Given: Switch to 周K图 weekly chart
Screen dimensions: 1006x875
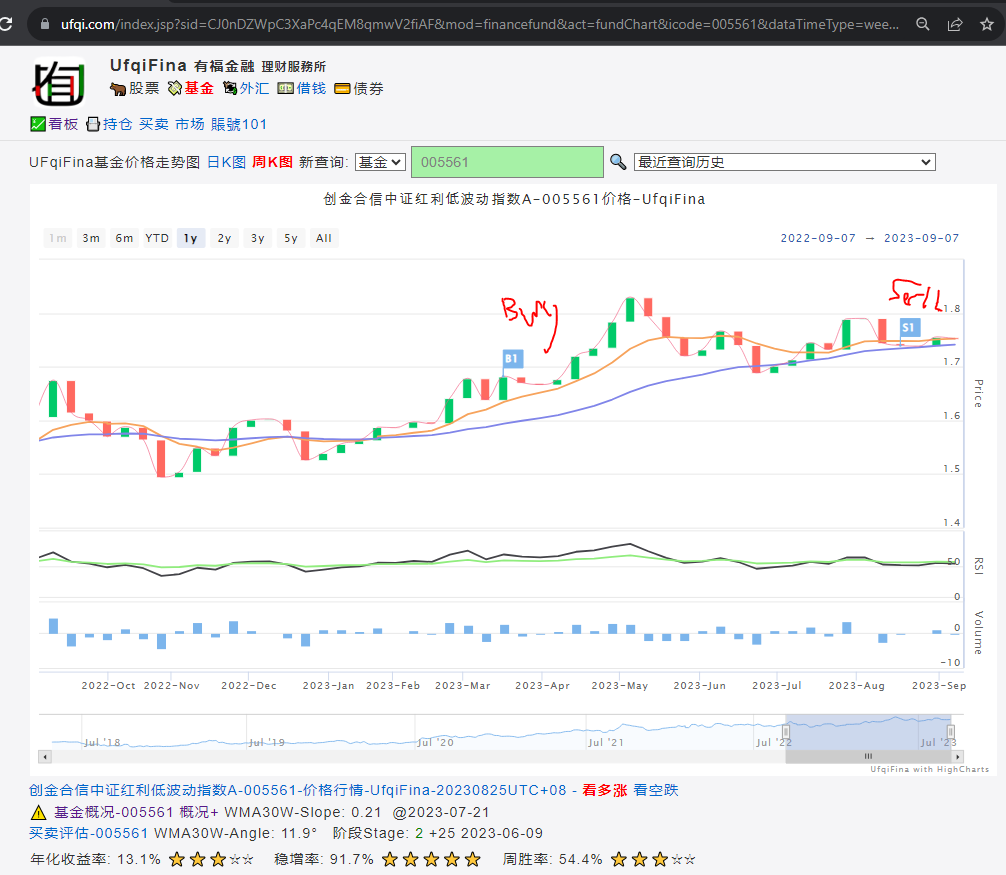Looking at the screenshot, I should point(272,162).
